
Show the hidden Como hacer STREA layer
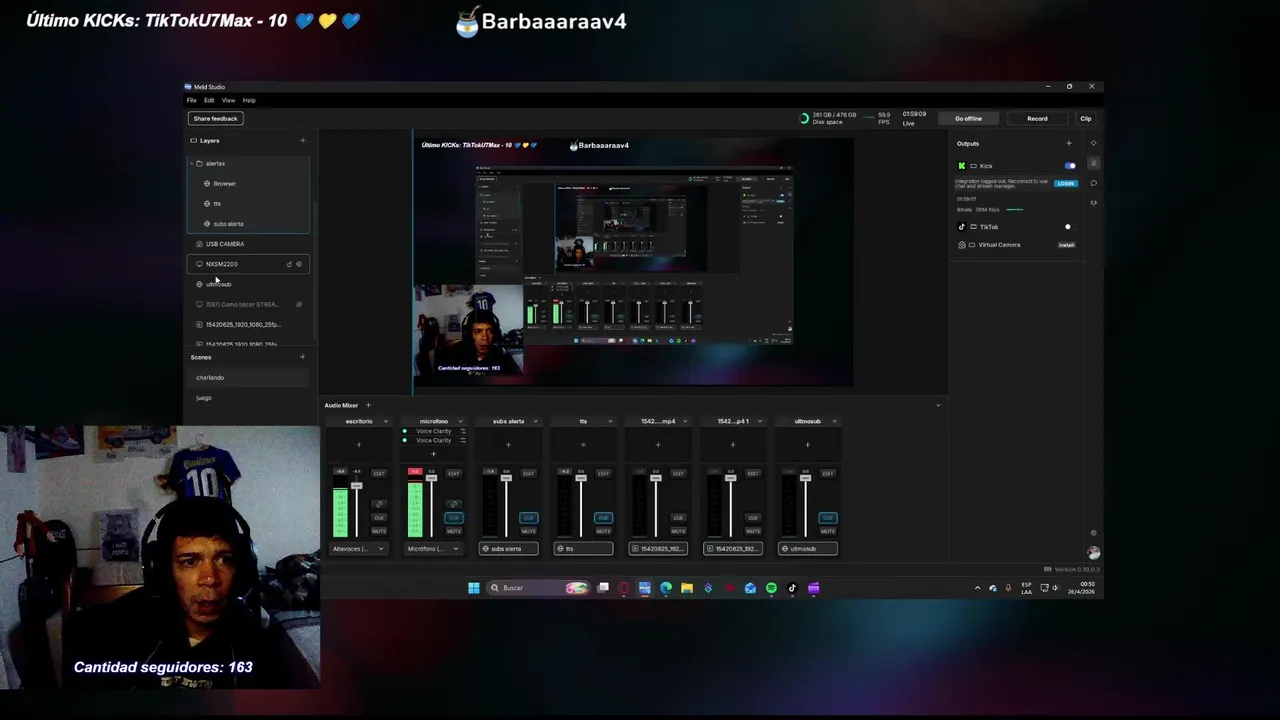click(299, 304)
